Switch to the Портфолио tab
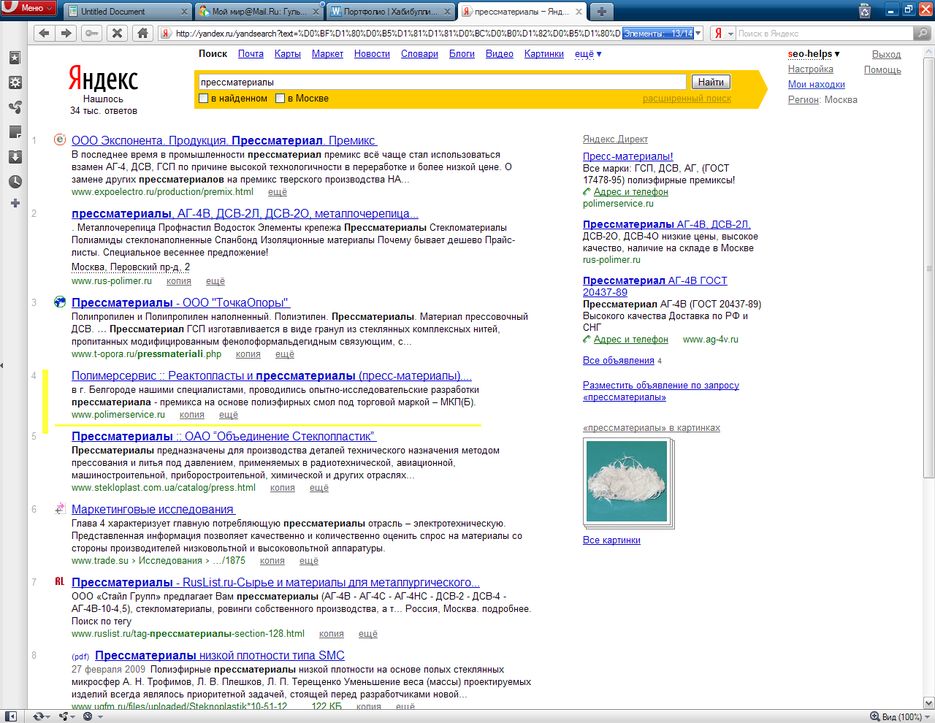Screen dimensions: 935x723 391,11
